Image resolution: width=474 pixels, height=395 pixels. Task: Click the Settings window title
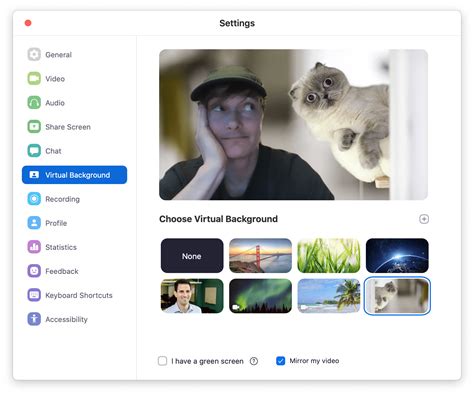(x=237, y=23)
